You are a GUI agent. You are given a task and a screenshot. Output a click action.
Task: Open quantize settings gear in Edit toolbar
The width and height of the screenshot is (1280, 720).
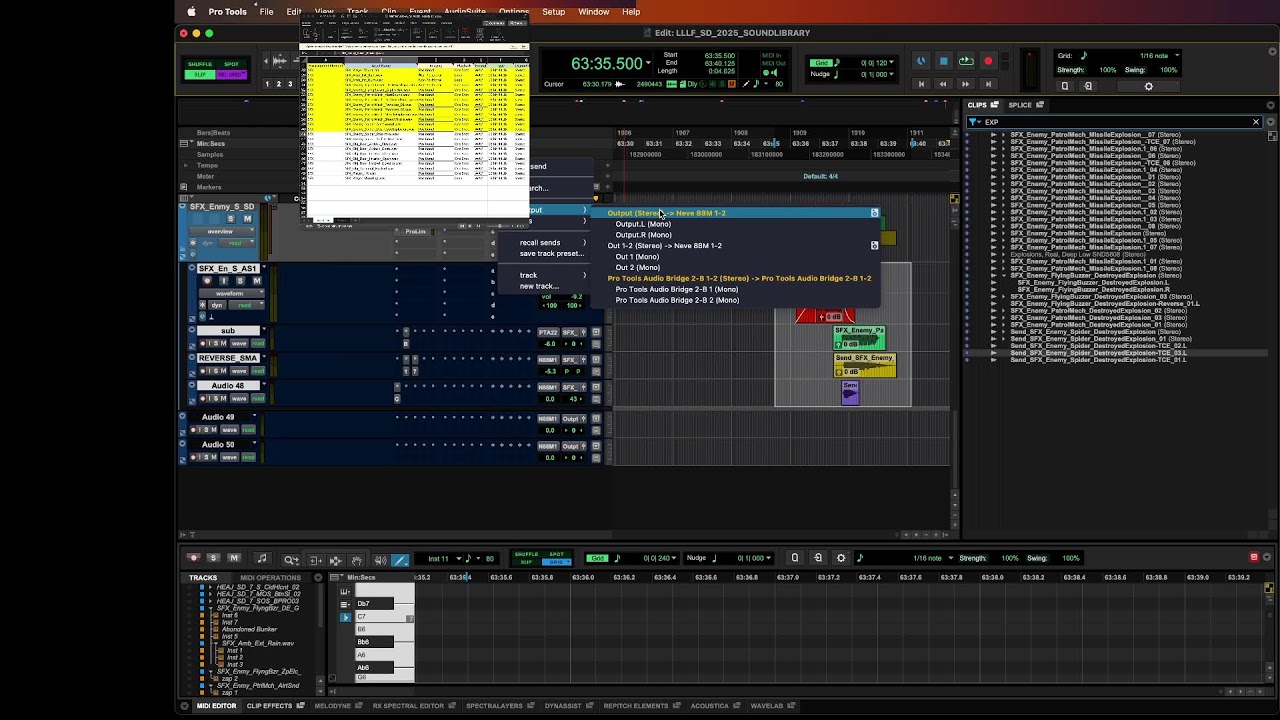(1148, 86)
